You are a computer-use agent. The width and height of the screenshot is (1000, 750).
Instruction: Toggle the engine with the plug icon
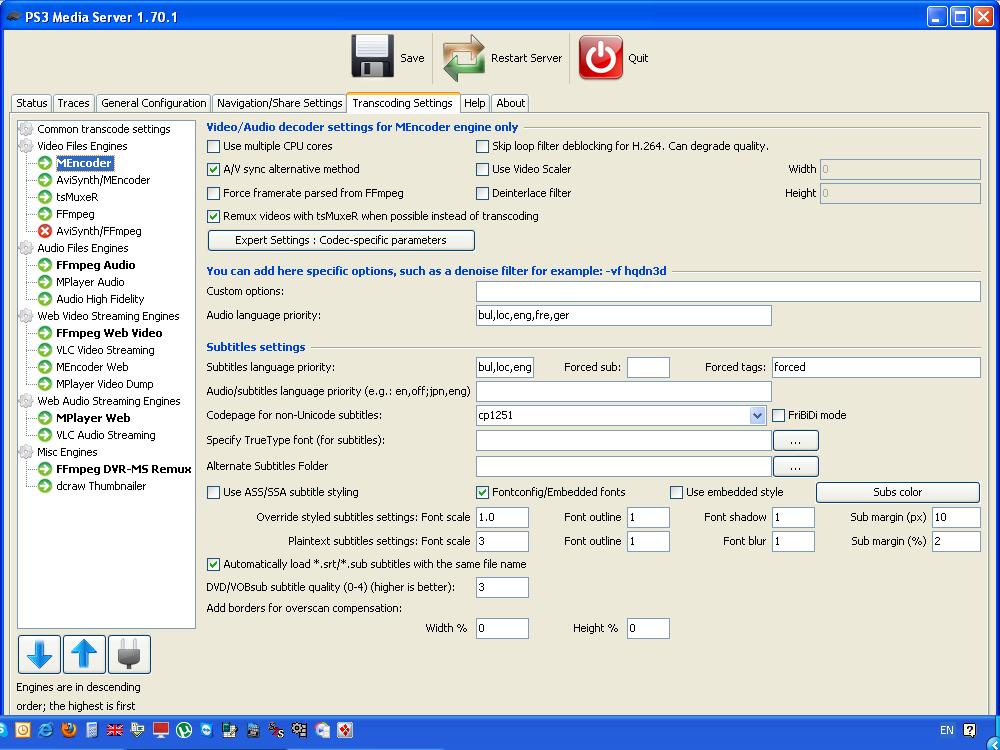(x=129, y=654)
